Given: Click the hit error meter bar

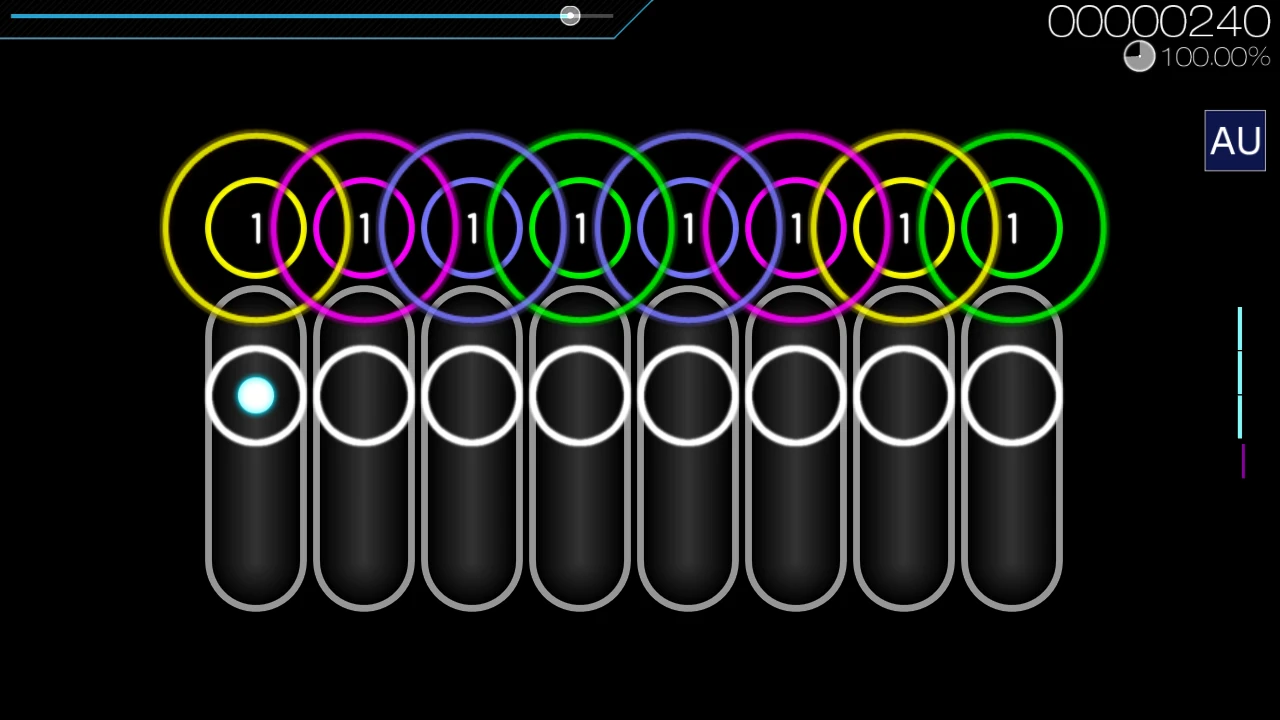Looking at the screenshot, I should click(x=1240, y=390).
